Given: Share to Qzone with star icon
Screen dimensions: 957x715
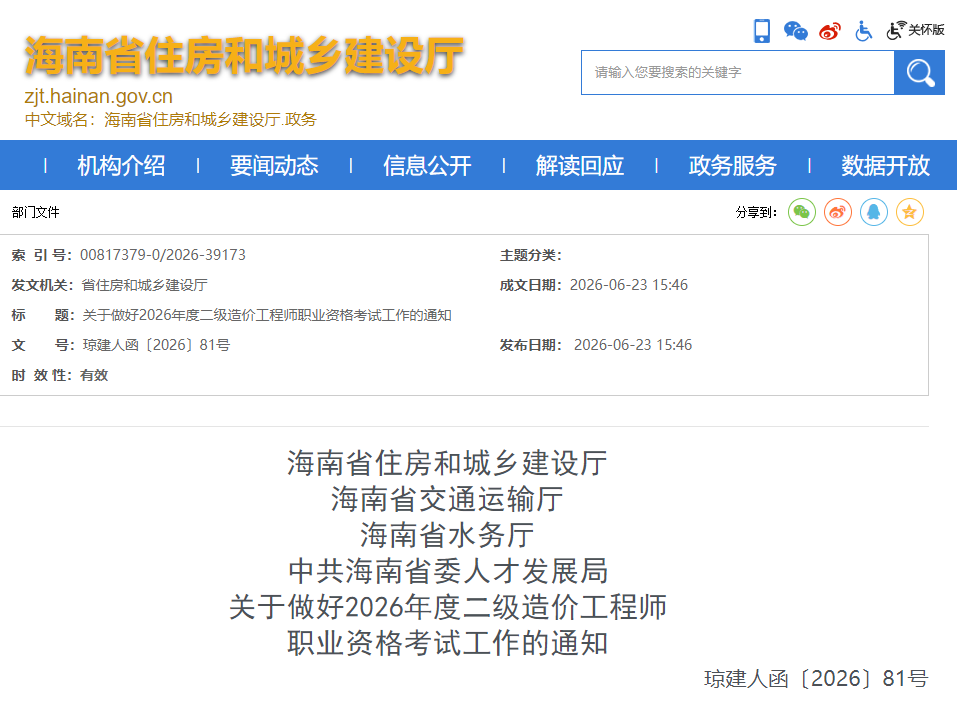Looking at the screenshot, I should [x=910, y=212].
